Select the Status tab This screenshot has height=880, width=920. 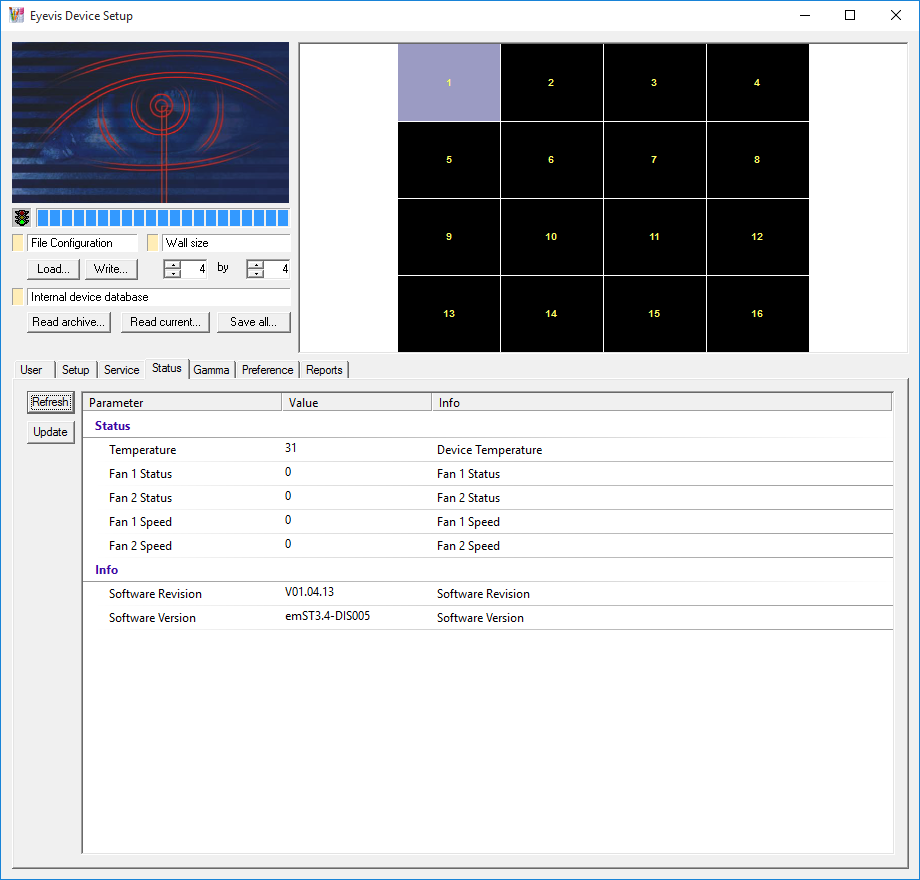pyautogui.click(x=167, y=368)
